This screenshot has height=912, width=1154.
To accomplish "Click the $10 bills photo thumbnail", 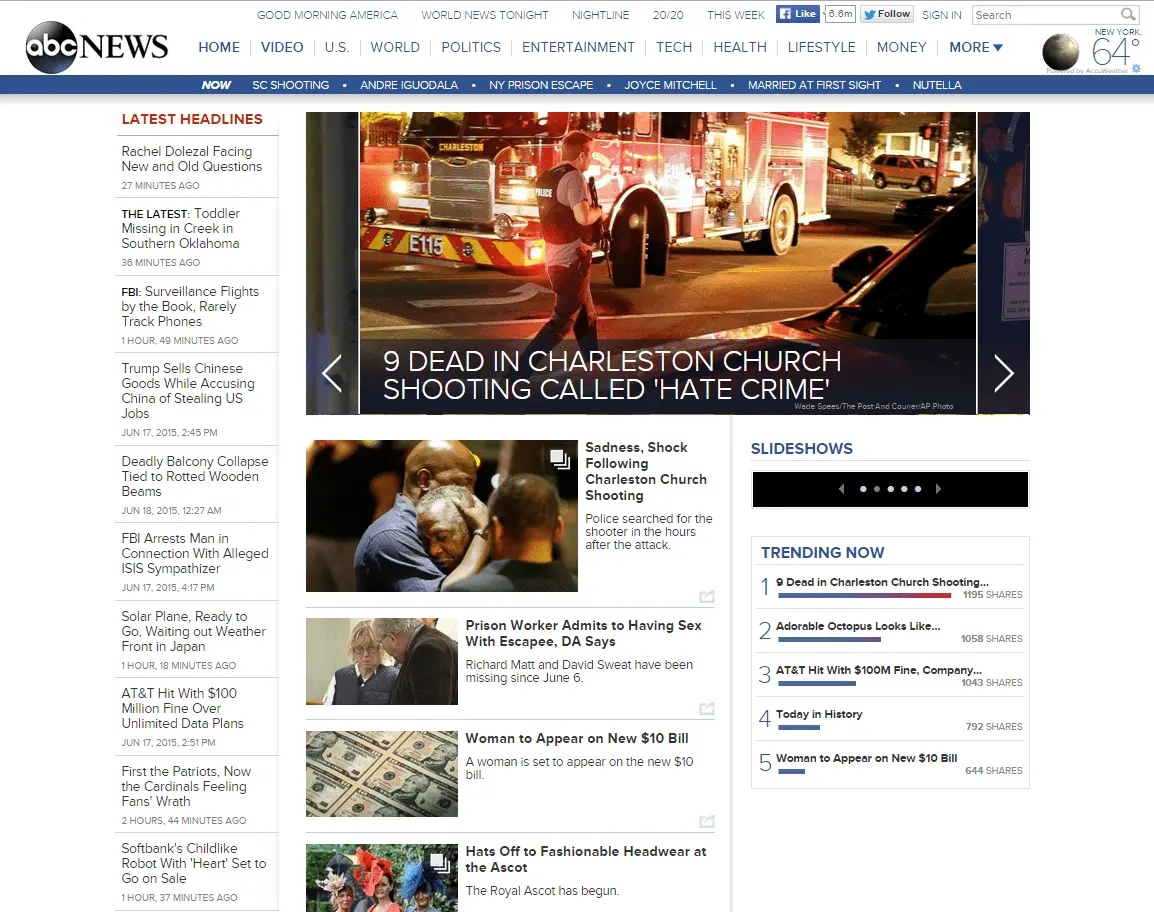I will click(381, 774).
